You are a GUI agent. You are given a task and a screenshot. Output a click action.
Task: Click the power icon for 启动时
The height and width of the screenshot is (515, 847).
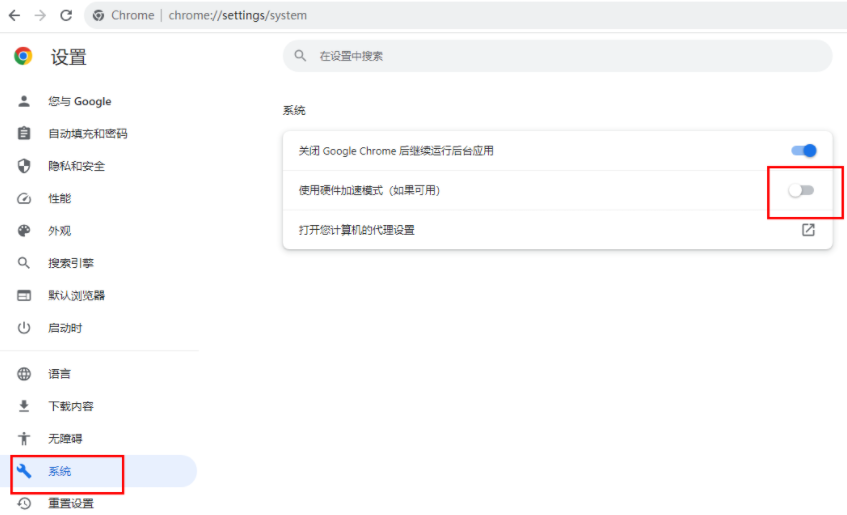click(x=24, y=328)
